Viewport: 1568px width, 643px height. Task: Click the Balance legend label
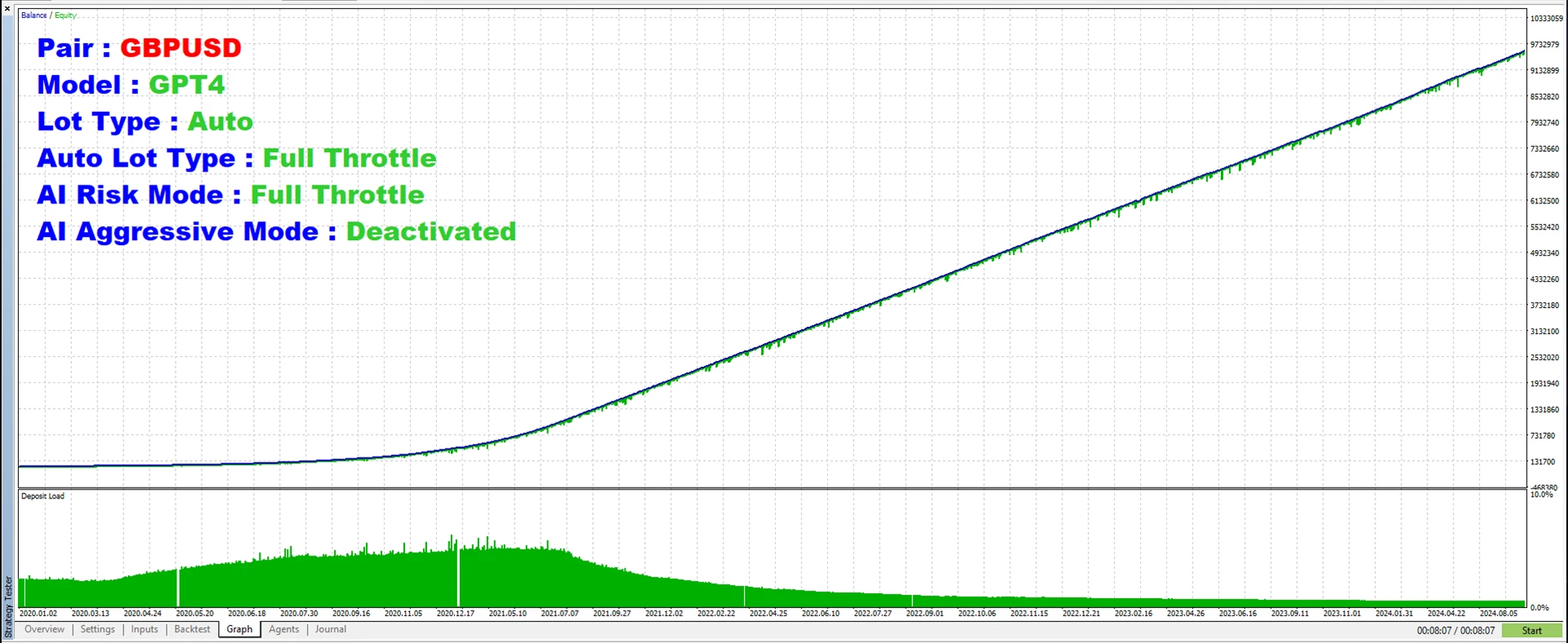(33, 16)
